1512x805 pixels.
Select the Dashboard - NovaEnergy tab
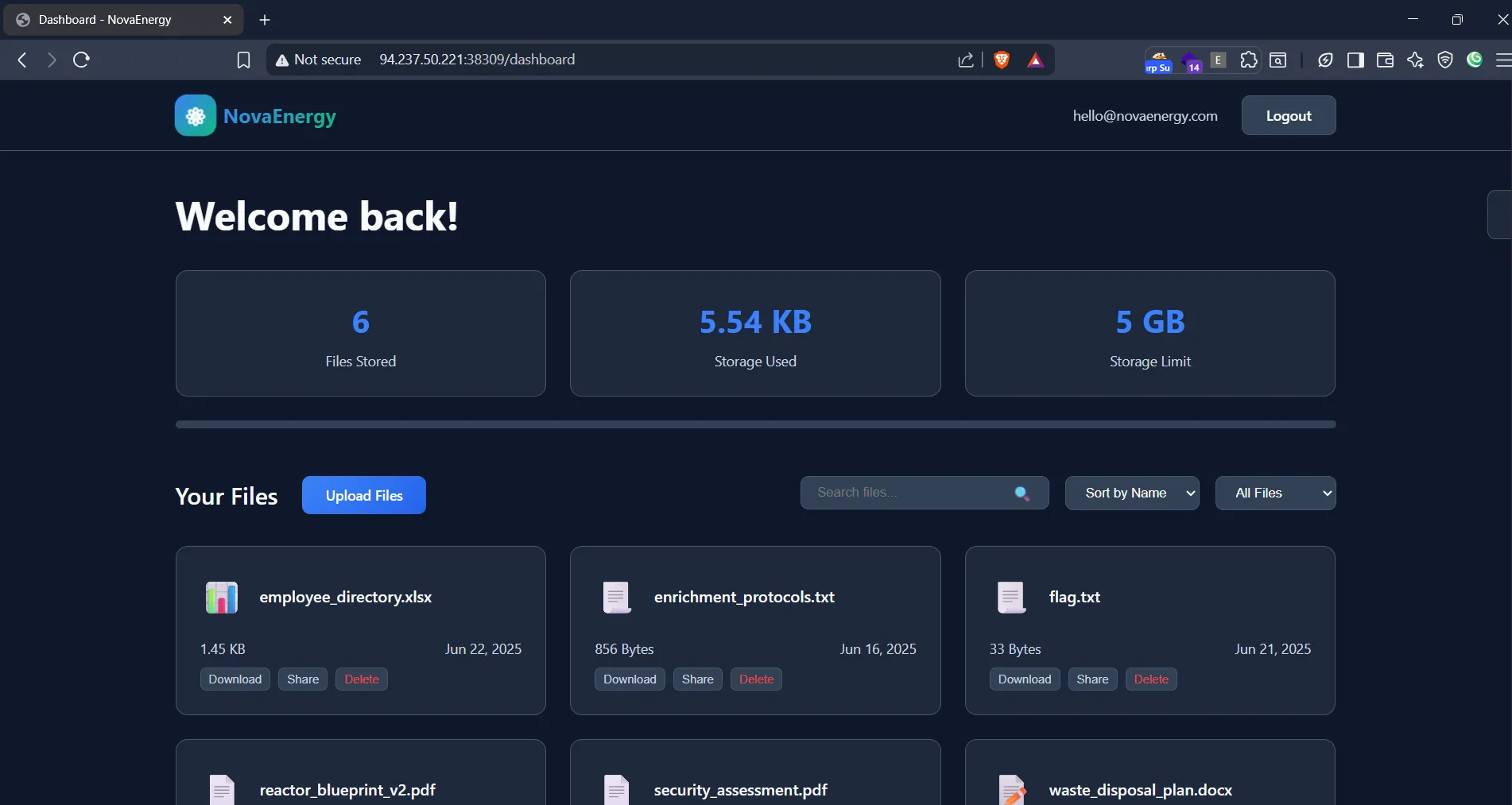coord(123,20)
